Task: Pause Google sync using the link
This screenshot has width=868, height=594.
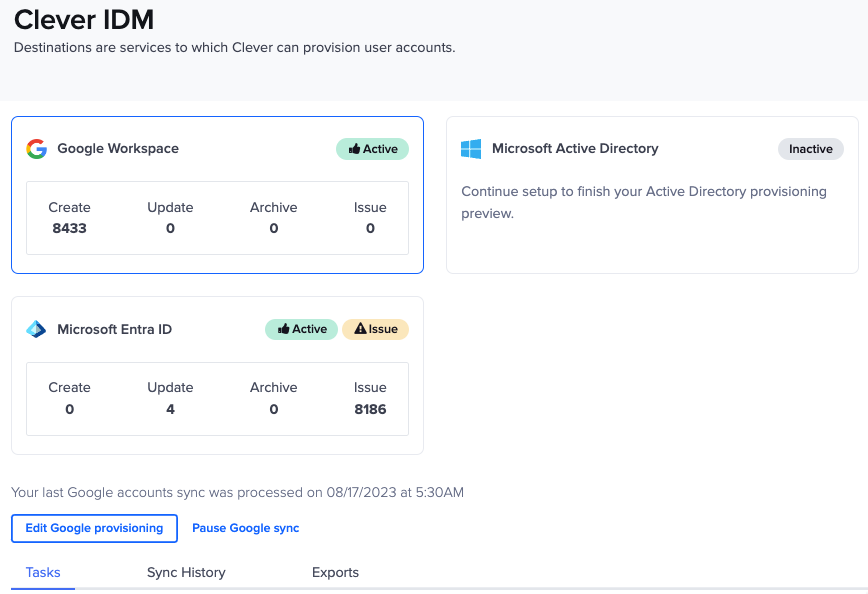Action: (245, 527)
